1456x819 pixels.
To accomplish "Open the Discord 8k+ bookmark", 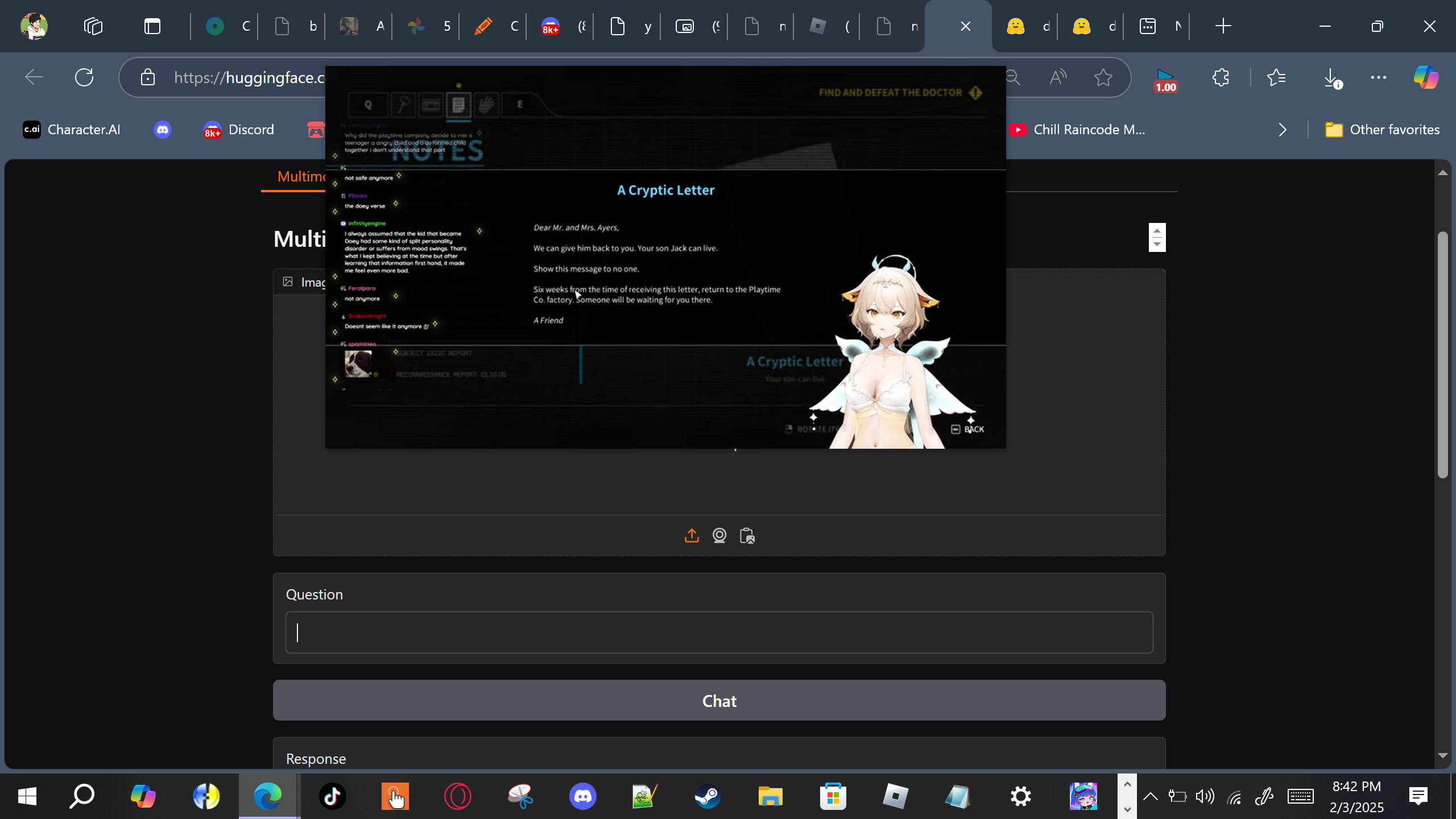I will [x=239, y=130].
